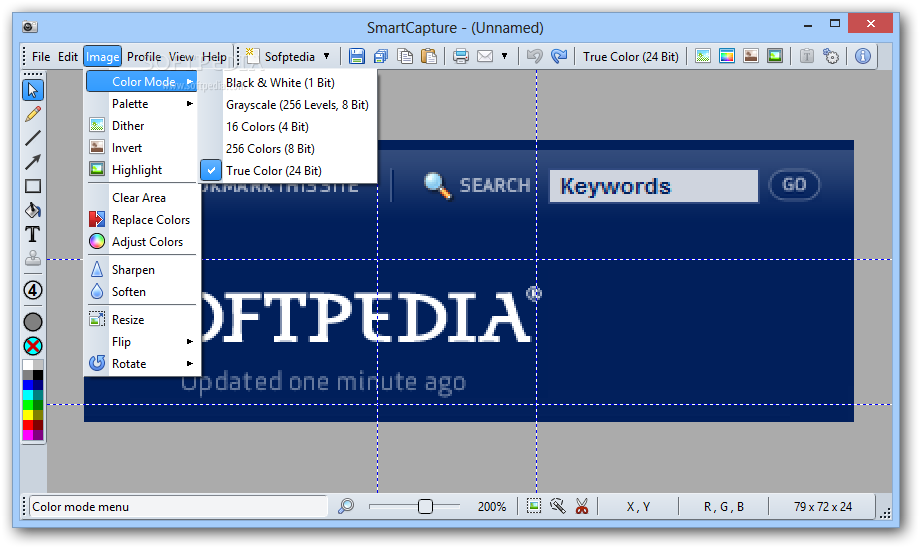Click the Print icon
The image size is (920, 548).
coord(461,56)
